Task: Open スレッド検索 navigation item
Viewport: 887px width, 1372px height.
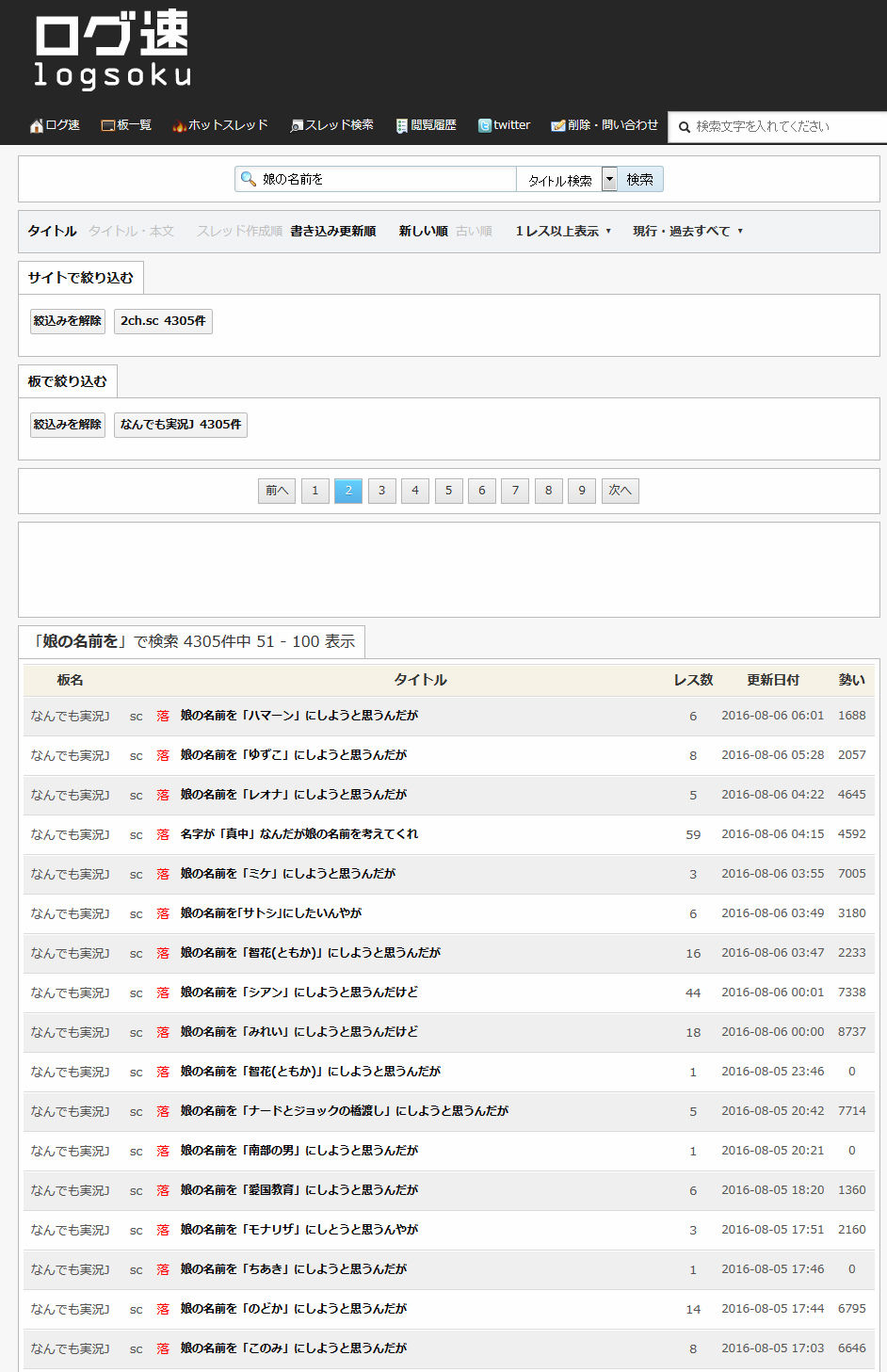Action: [x=339, y=125]
